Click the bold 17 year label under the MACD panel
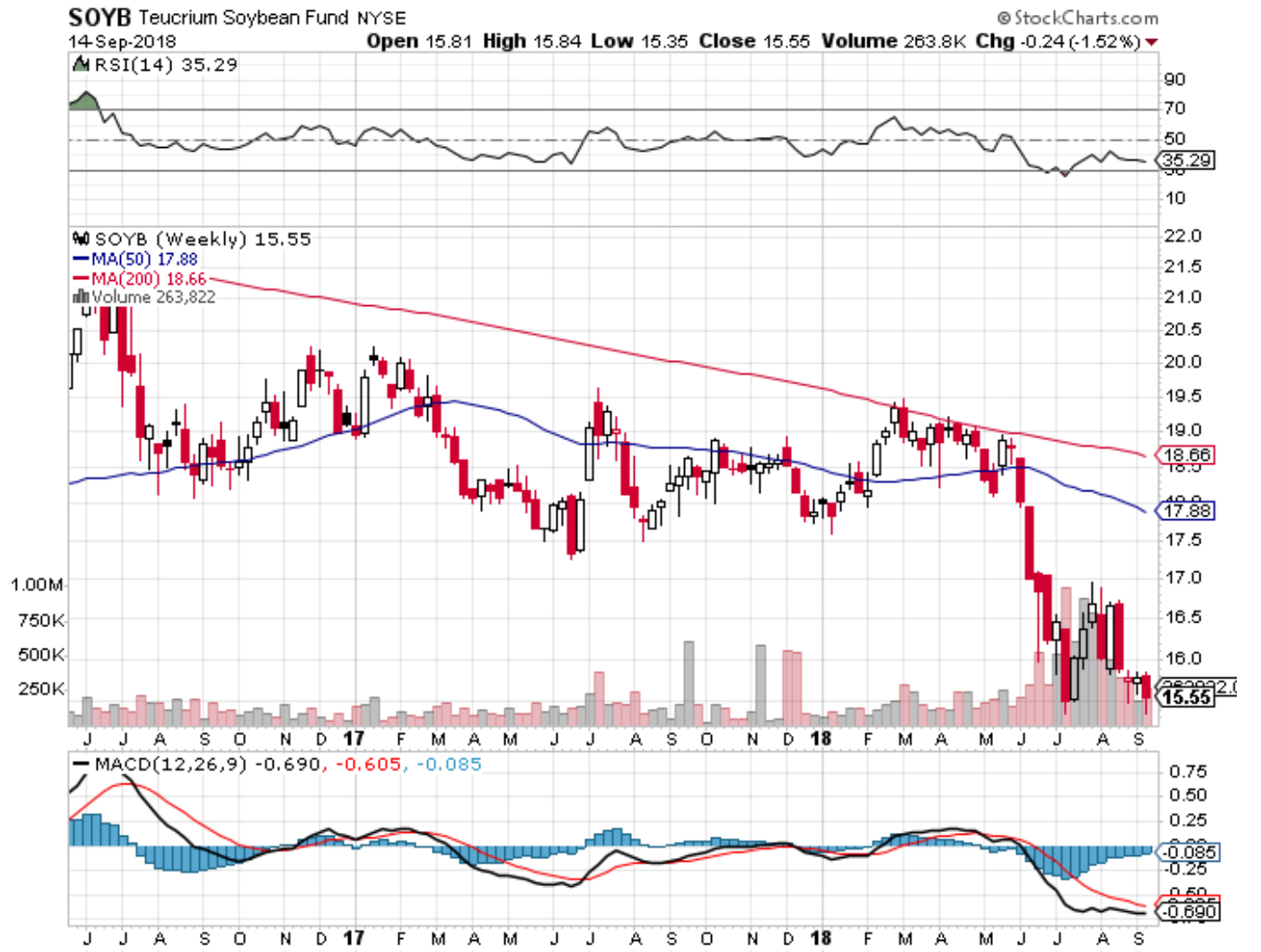This screenshot has width=1261, height=952. (354, 938)
